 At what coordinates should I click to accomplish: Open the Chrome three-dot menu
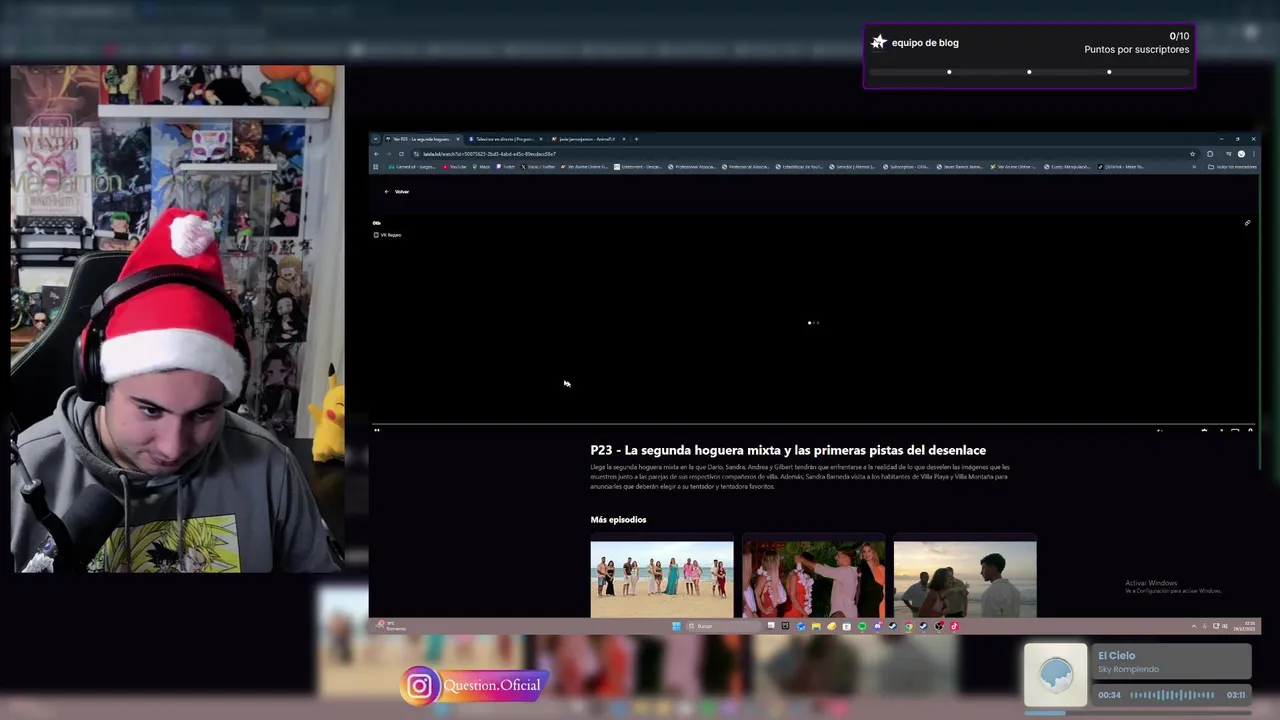click(1254, 154)
